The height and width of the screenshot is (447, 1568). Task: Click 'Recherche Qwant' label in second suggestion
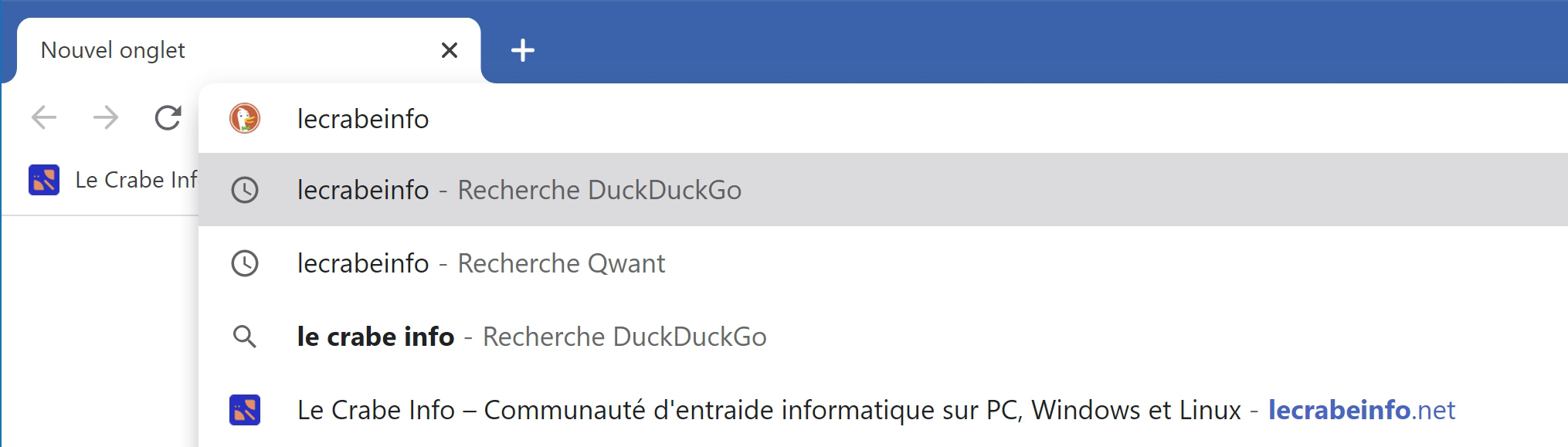coord(561,263)
